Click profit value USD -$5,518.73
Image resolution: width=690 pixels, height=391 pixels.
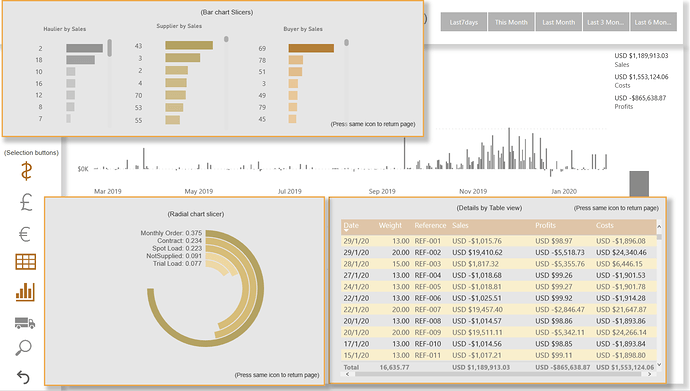click(x=560, y=252)
